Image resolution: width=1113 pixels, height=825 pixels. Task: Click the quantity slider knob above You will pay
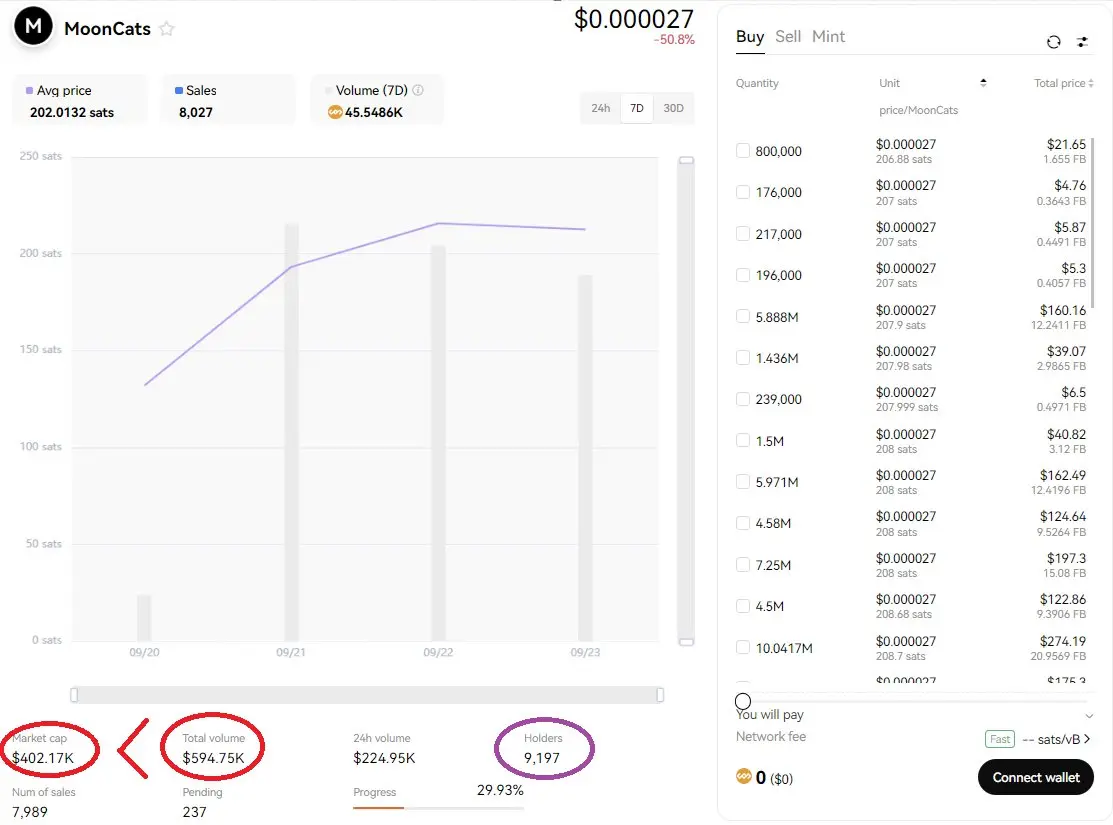tap(742, 701)
